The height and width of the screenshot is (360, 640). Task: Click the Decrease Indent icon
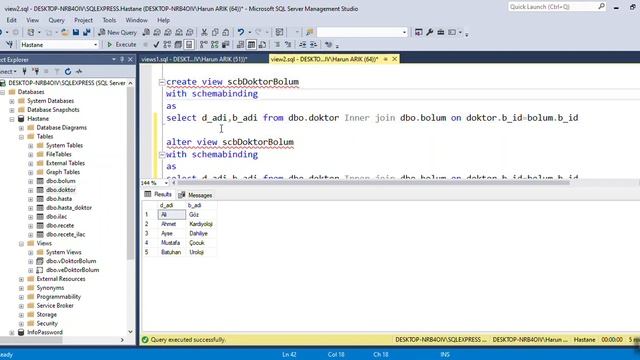(x=302, y=44)
